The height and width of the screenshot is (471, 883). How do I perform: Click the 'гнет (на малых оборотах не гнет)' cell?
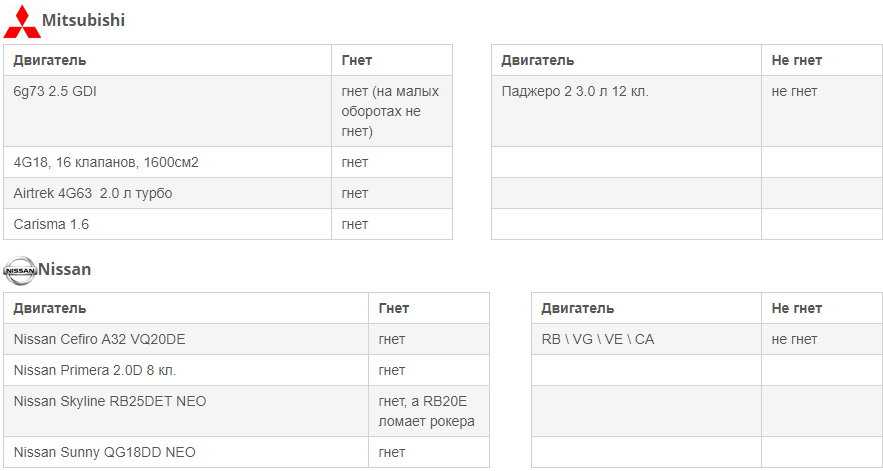(391, 111)
